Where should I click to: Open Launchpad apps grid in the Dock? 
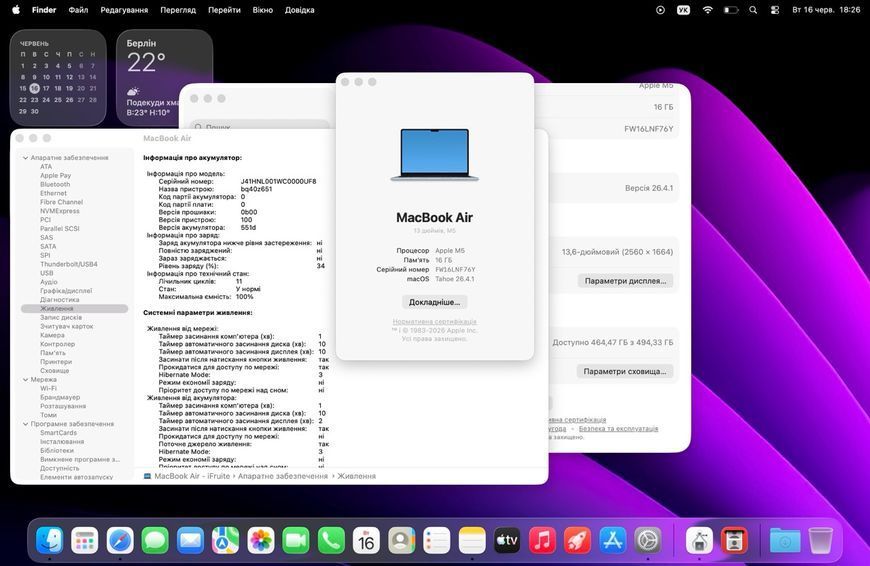click(x=84, y=540)
